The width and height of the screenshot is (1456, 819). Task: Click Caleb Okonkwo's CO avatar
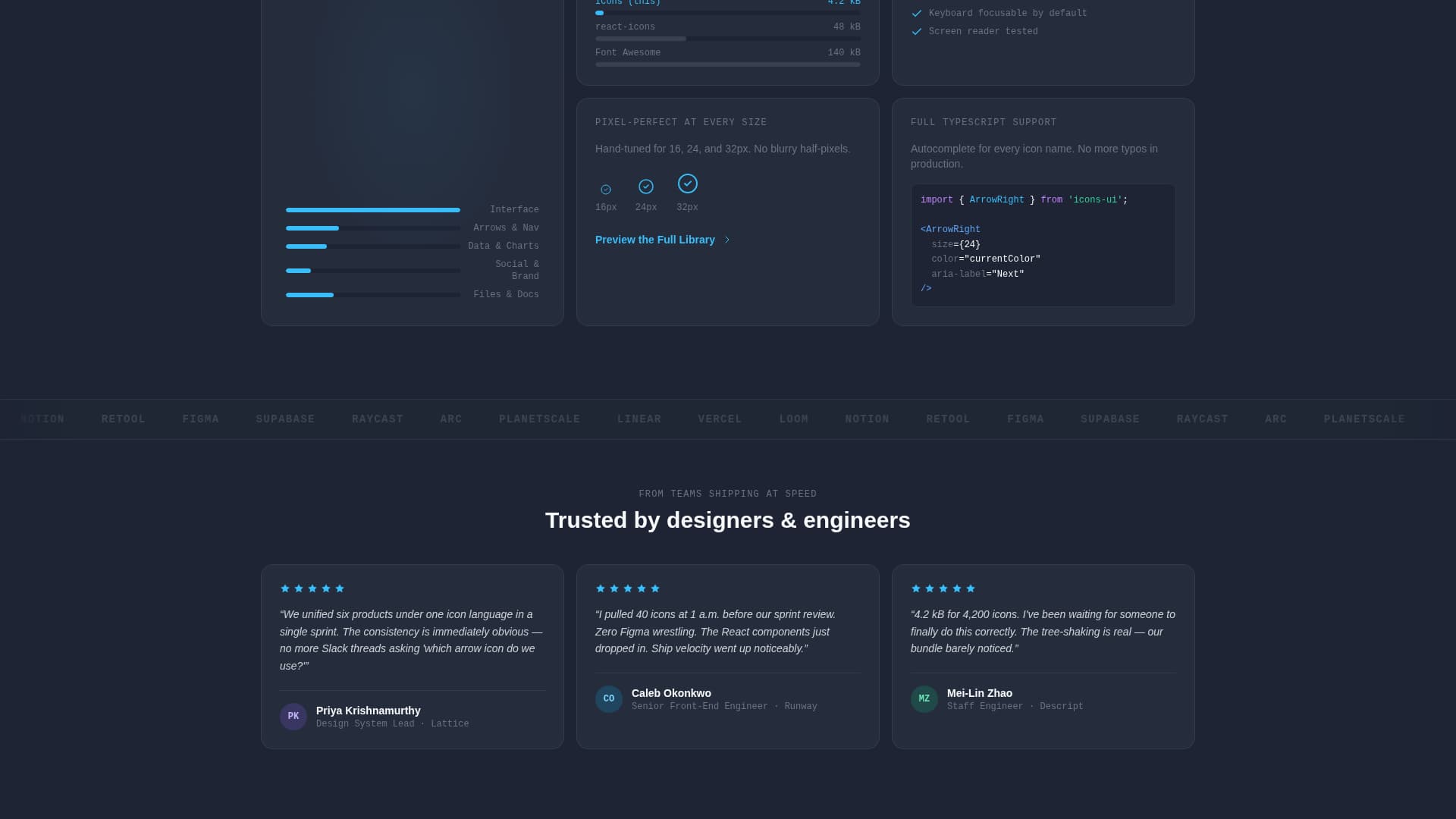click(x=609, y=698)
